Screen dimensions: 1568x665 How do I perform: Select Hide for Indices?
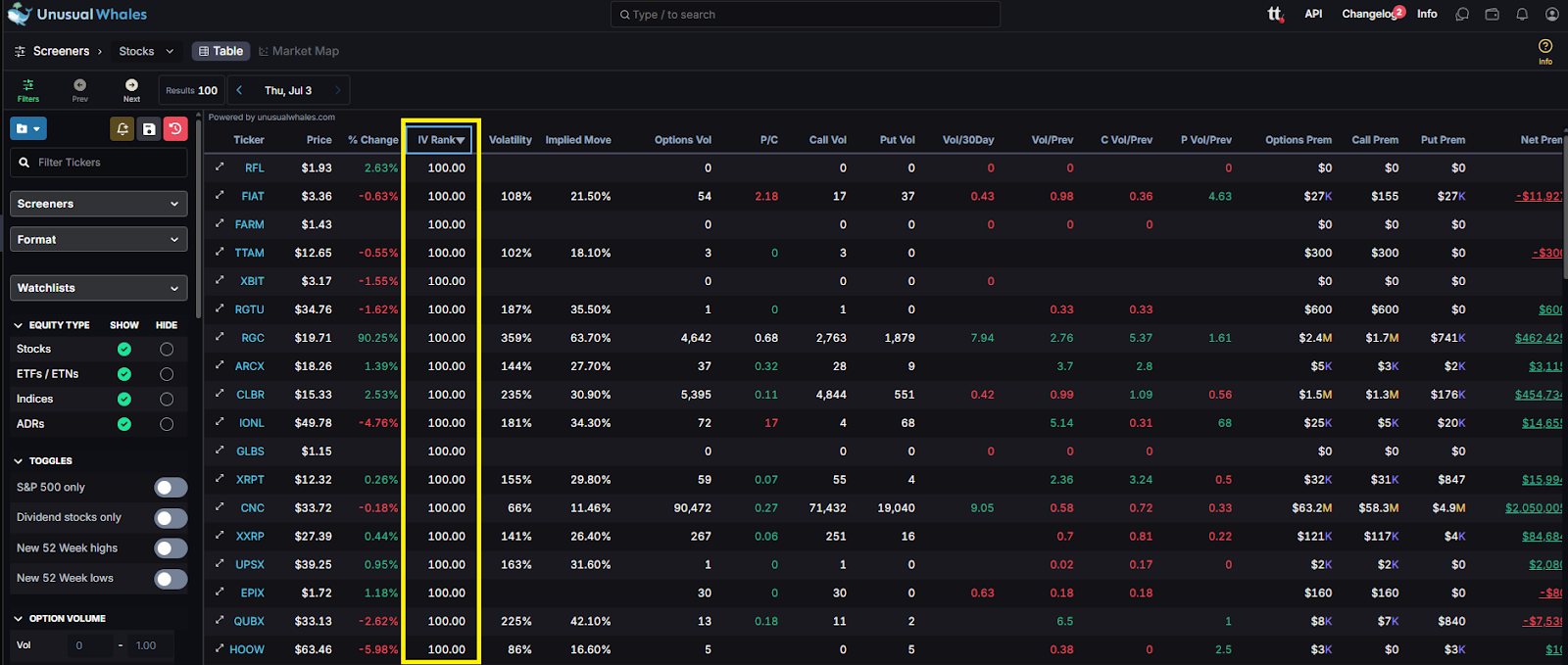coord(167,399)
